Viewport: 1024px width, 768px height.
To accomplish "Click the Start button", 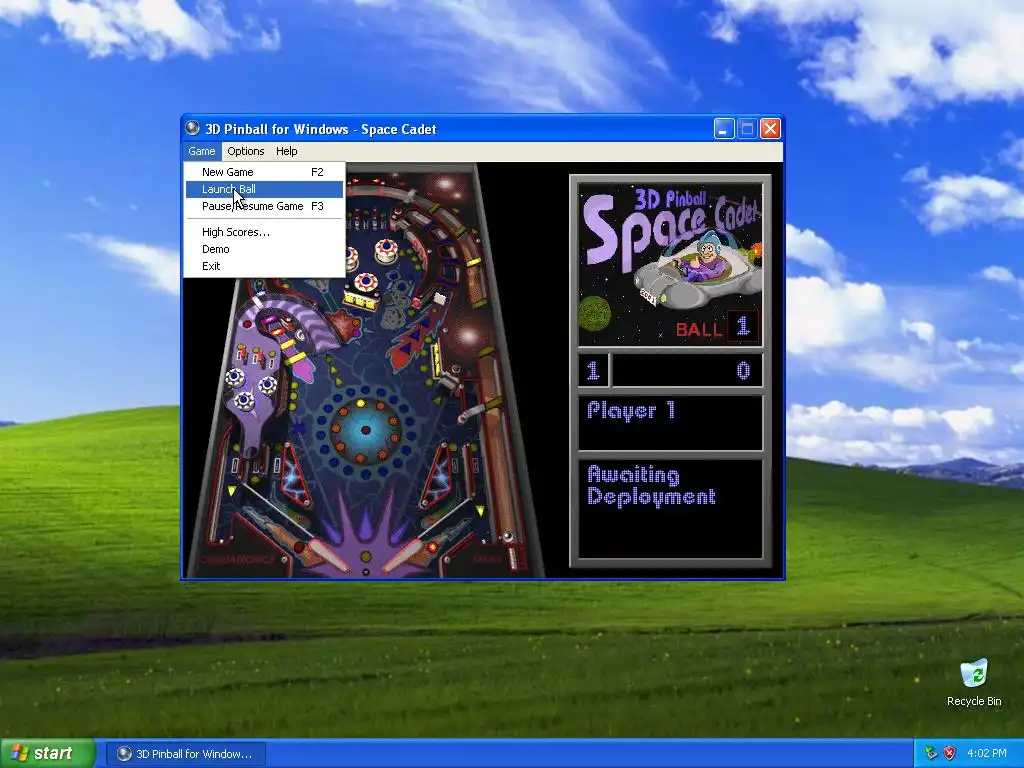I will [48, 753].
